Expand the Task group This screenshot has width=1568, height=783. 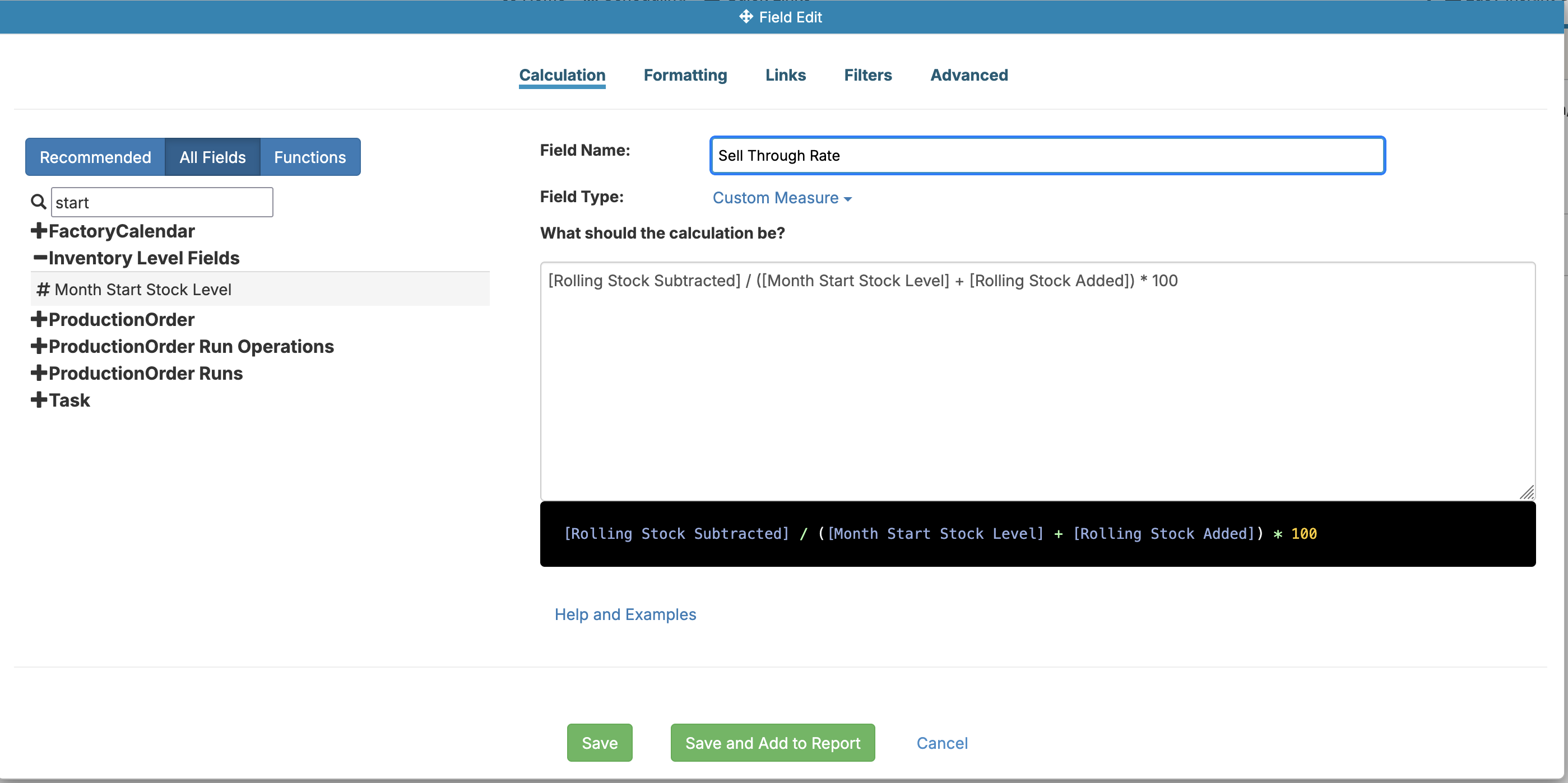(39, 400)
